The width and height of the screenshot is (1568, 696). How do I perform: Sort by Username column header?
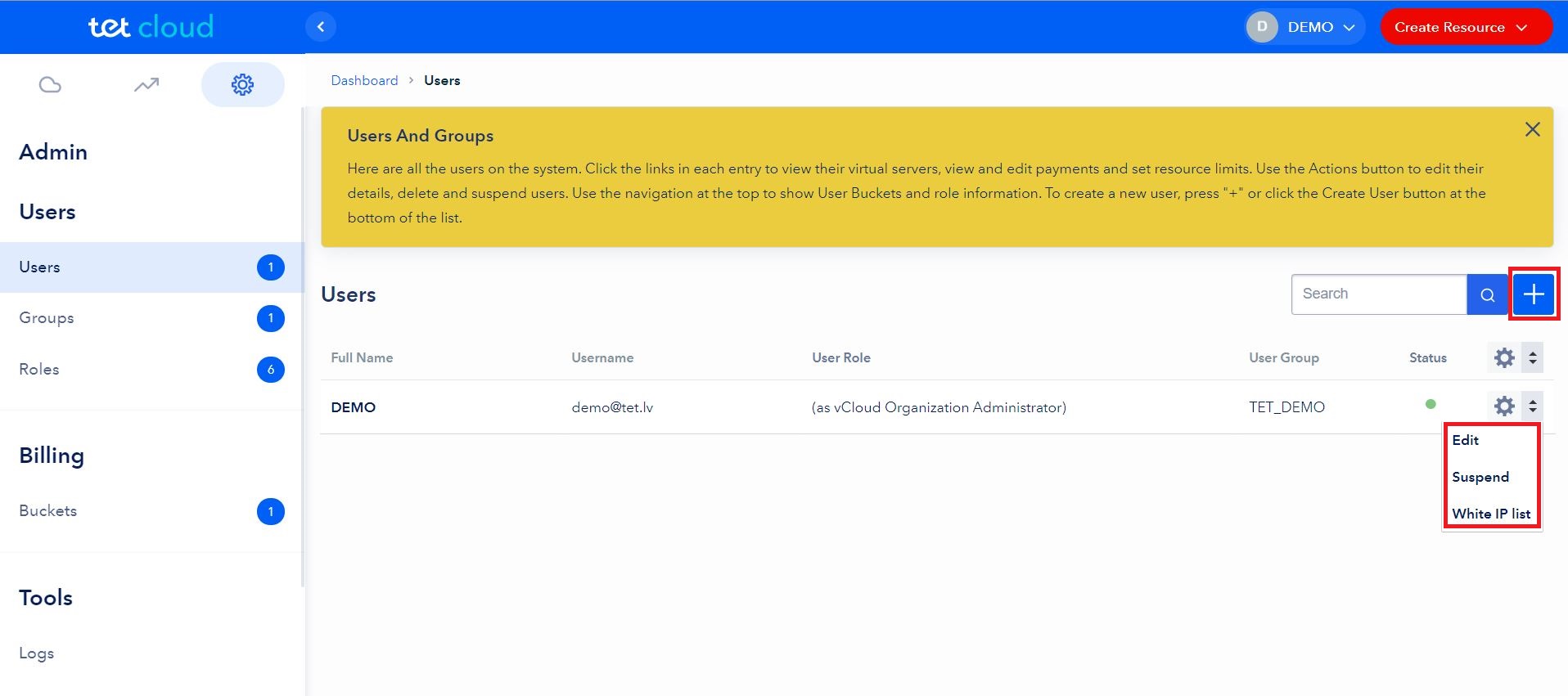pyautogui.click(x=602, y=357)
